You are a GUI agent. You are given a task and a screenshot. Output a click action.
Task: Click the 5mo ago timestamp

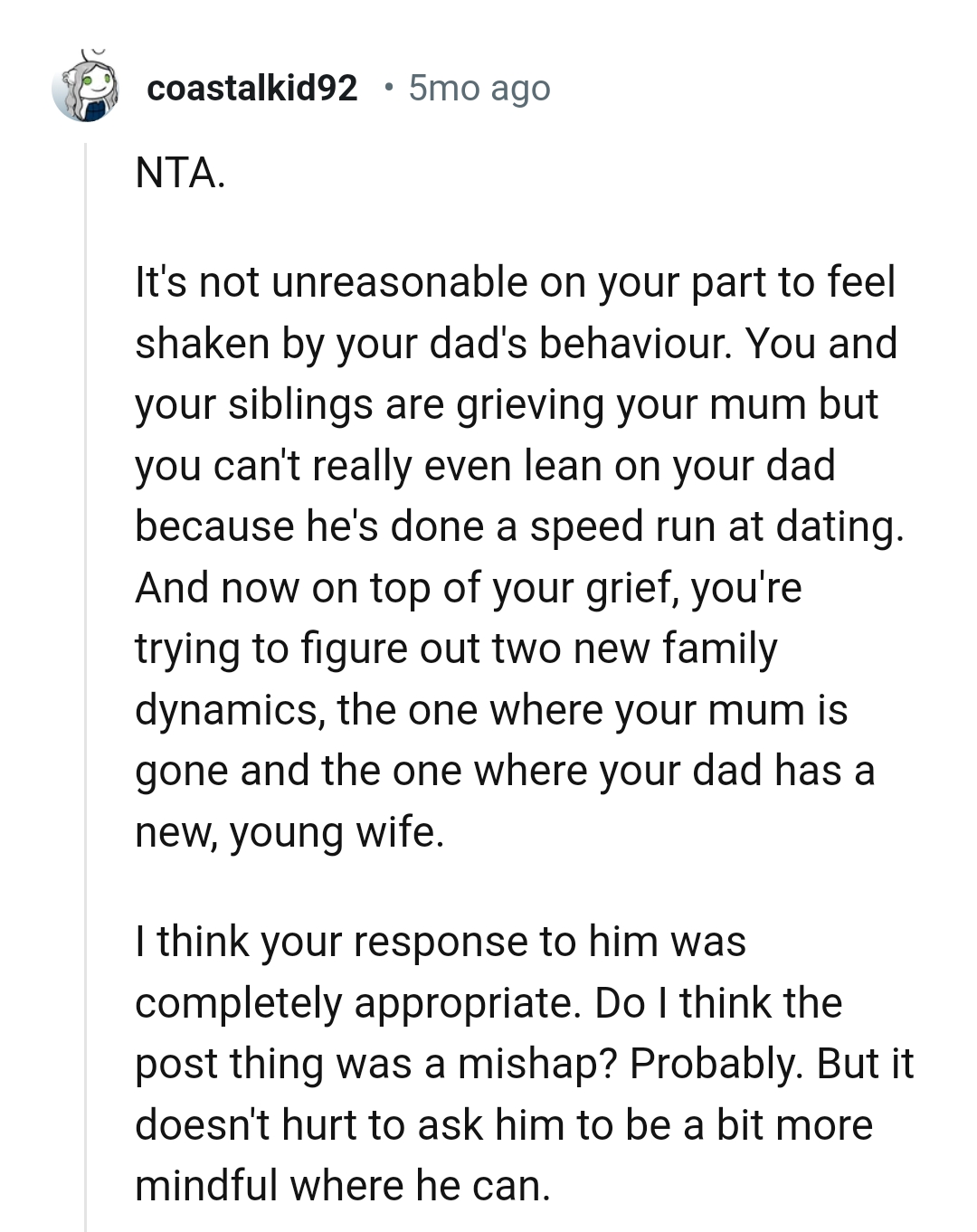click(480, 87)
